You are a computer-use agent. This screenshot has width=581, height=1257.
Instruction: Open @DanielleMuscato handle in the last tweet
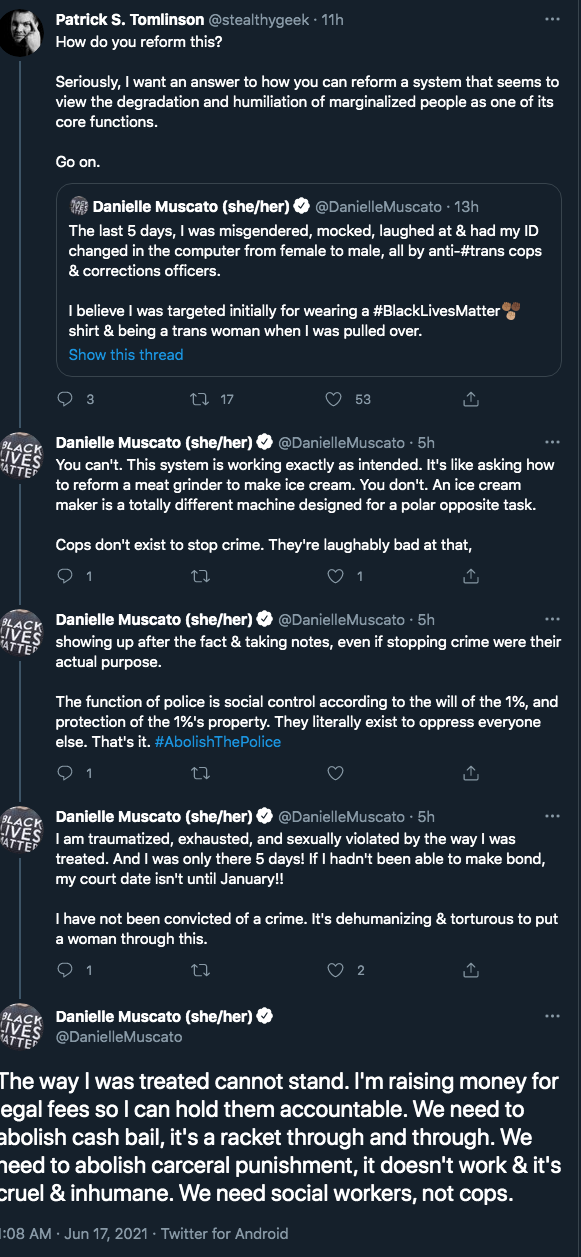119,1037
